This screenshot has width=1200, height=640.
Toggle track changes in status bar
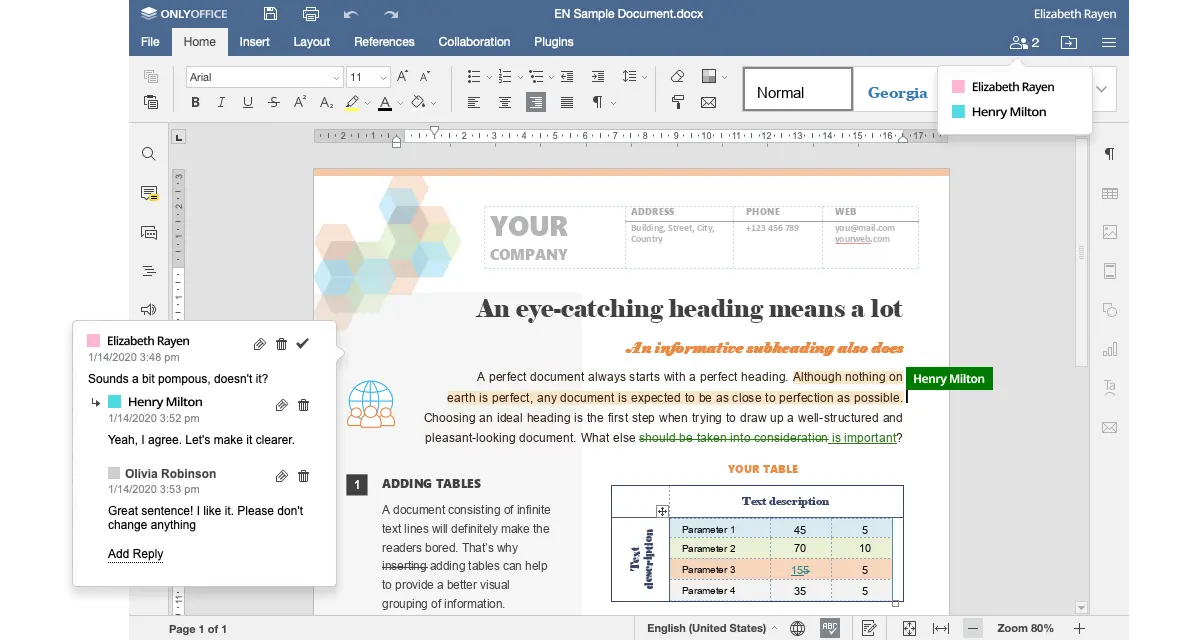click(x=870, y=628)
